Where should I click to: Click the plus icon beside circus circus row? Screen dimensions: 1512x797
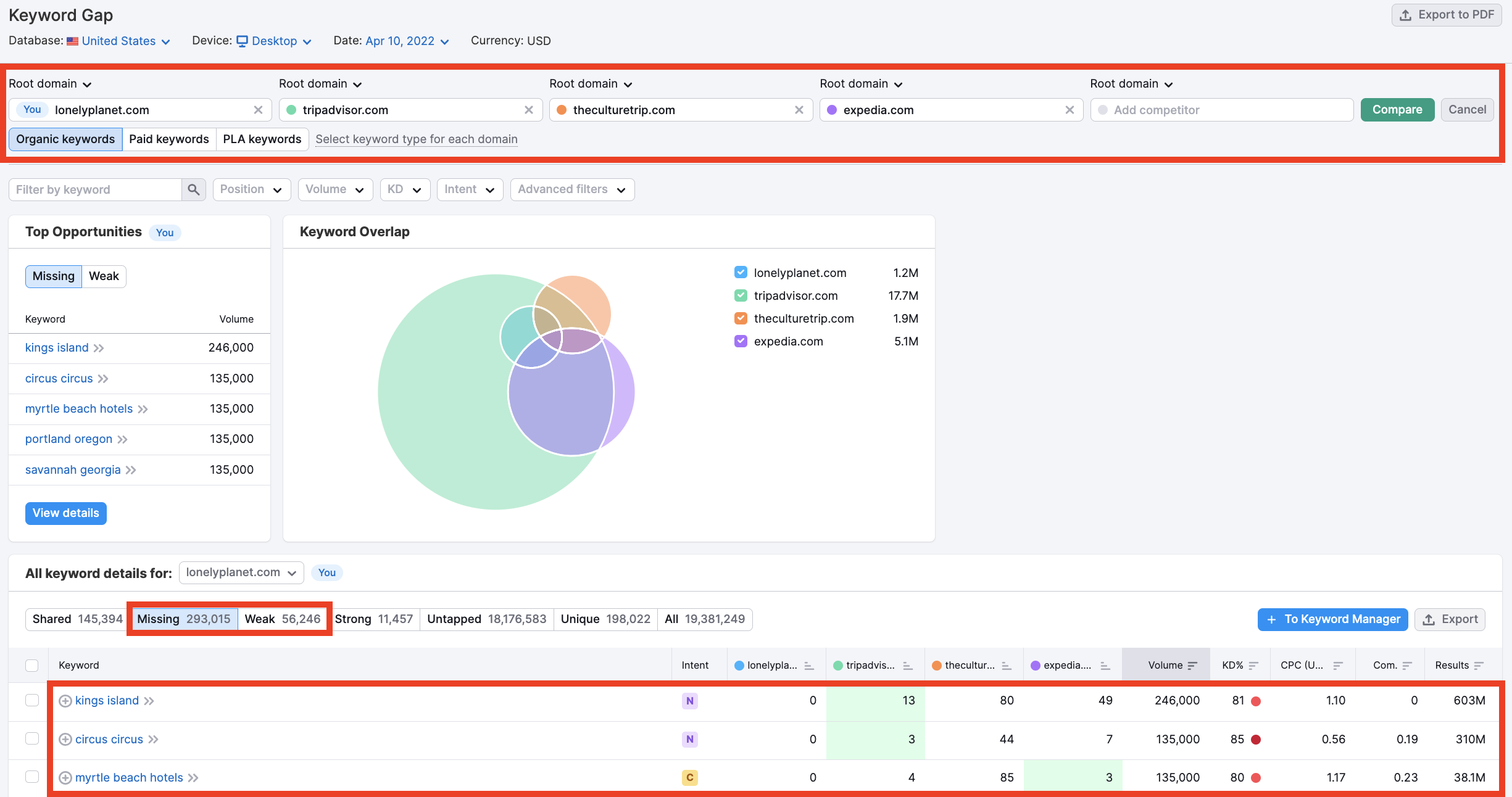65,739
